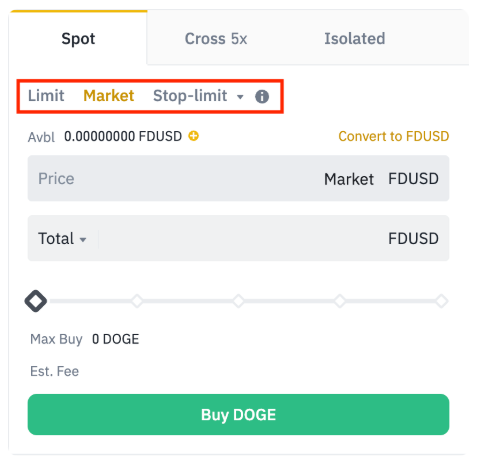This screenshot has height=473, width=479.
Task: Click the Buy DOGE button
Action: click(x=238, y=415)
